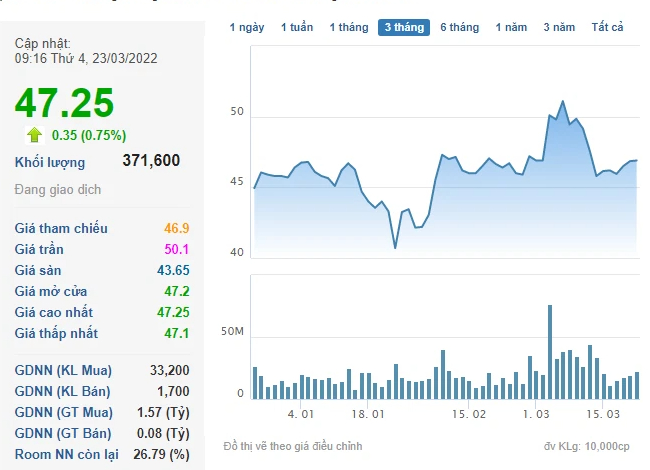Switch chart to 6 tháng range
Image resolution: width=650 pixels, height=470 pixels.
[x=459, y=27]
